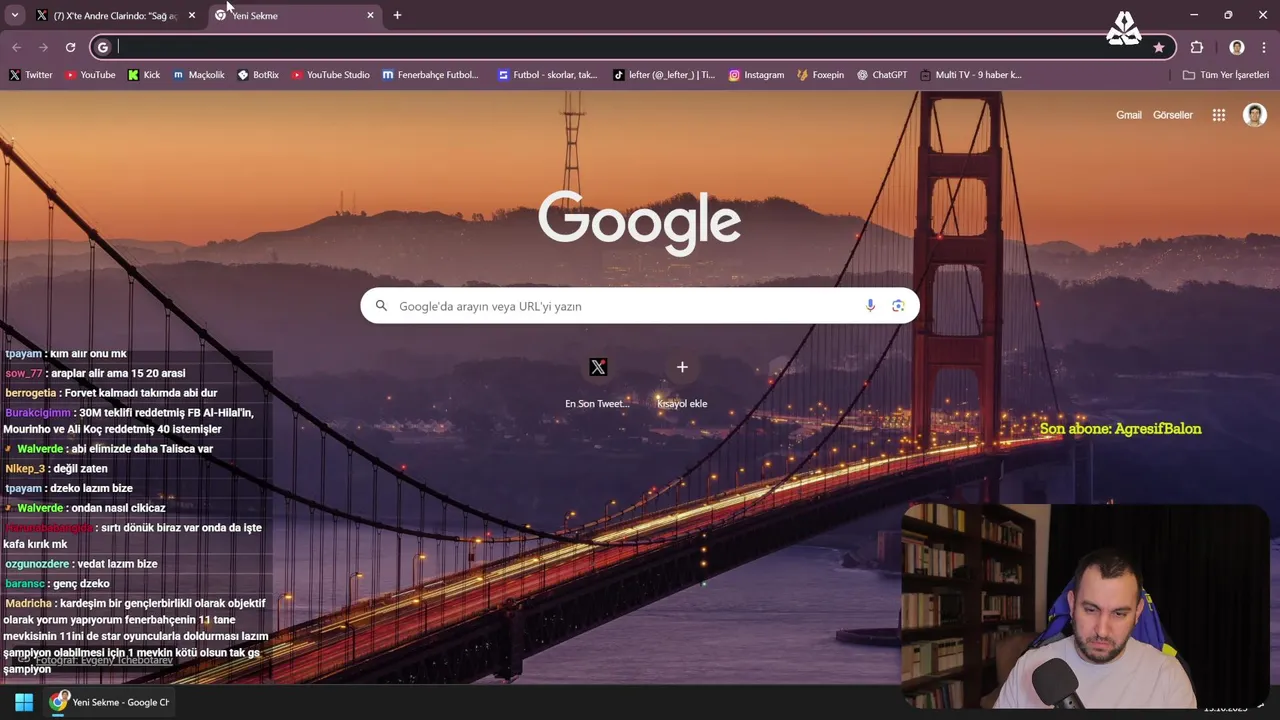
Task: Search by image with Lens icon
Action: pyautogui.click(x=898, y=306)
